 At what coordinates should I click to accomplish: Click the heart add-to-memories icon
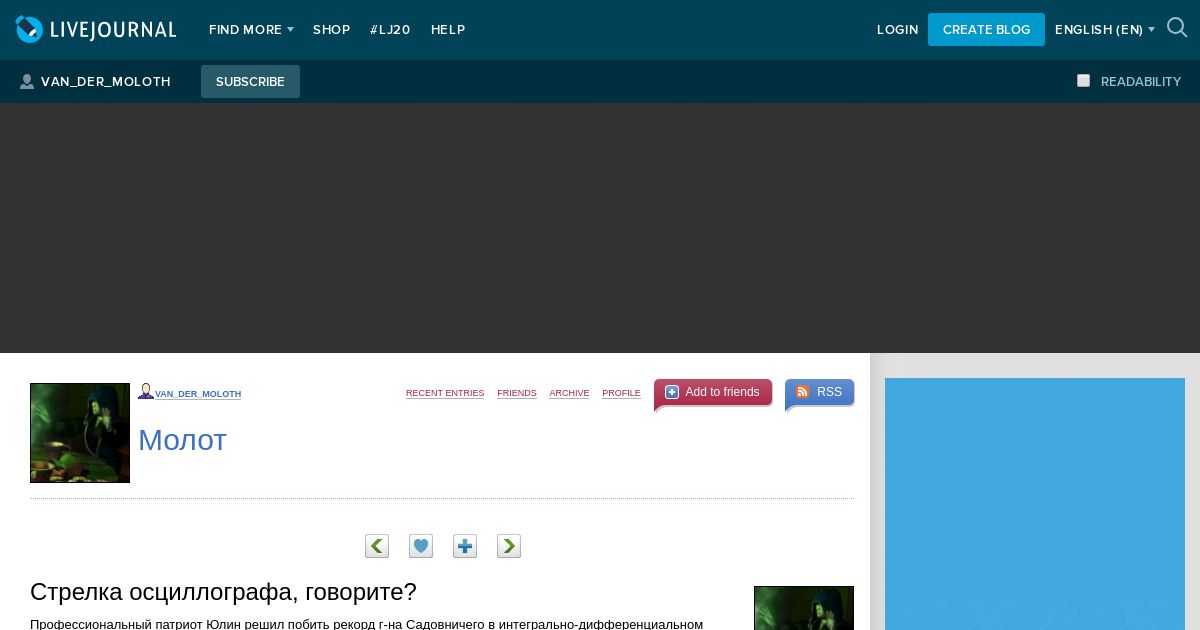(x=421, y=546)
